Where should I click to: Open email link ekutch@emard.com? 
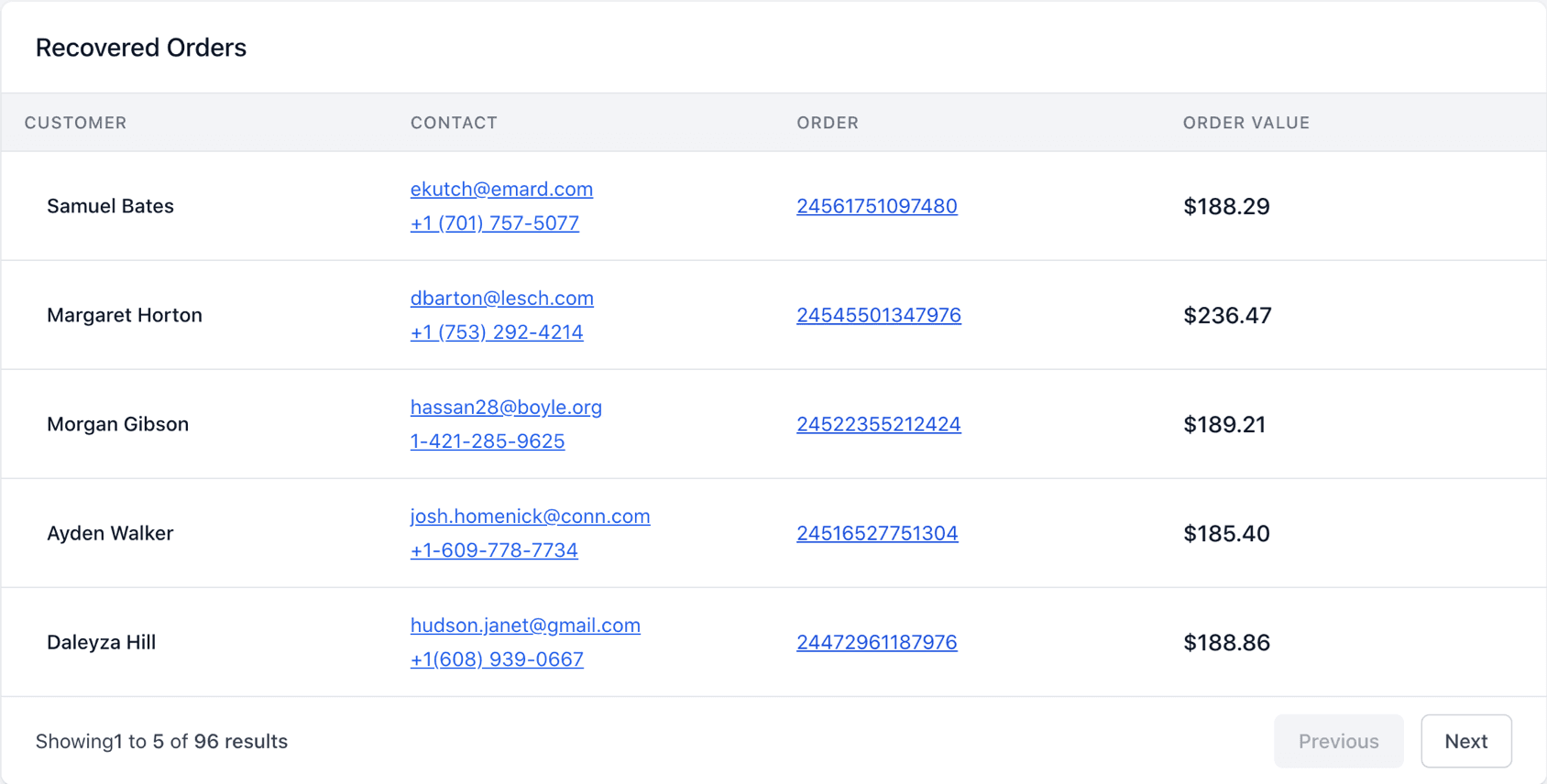tap(501, 189)
